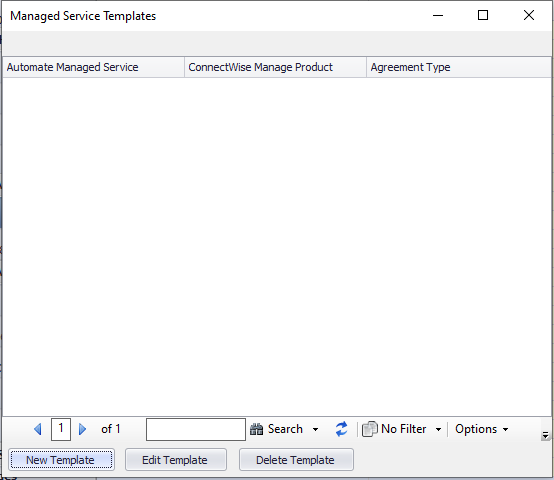Click the Search label in toolbar
This screenshot has width=554, height=480.
coord(285,429)
